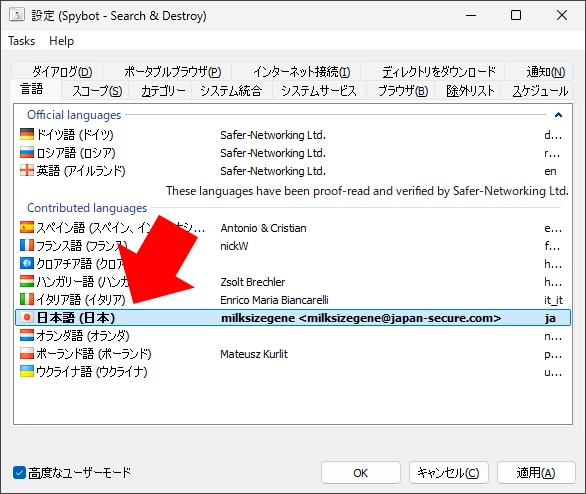Select フランス語 (フランス) language row
This screenshot has width=586, height=494.
(293, 245)
